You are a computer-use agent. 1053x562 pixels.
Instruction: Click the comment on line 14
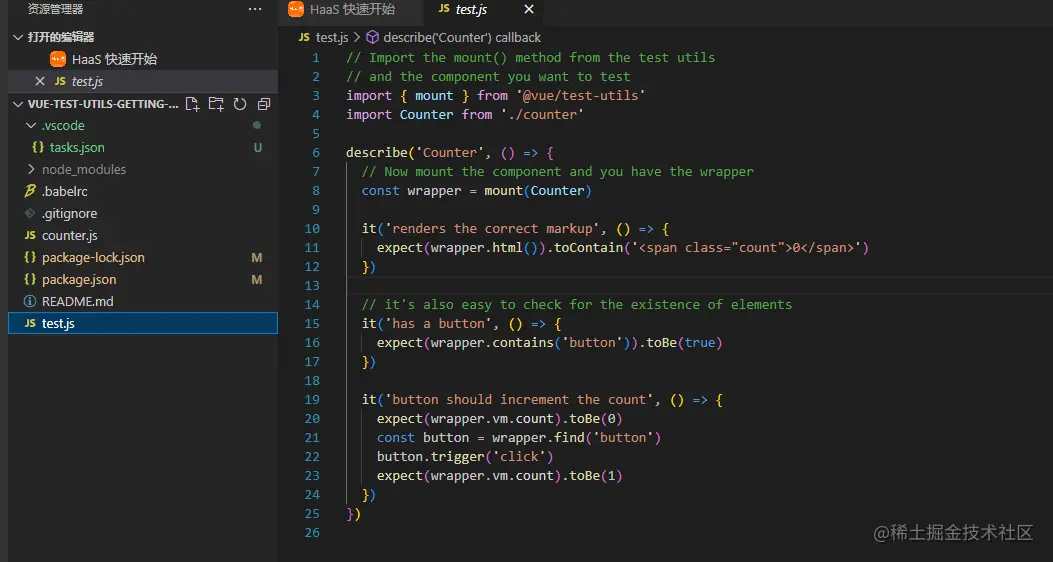coord(577,305)
